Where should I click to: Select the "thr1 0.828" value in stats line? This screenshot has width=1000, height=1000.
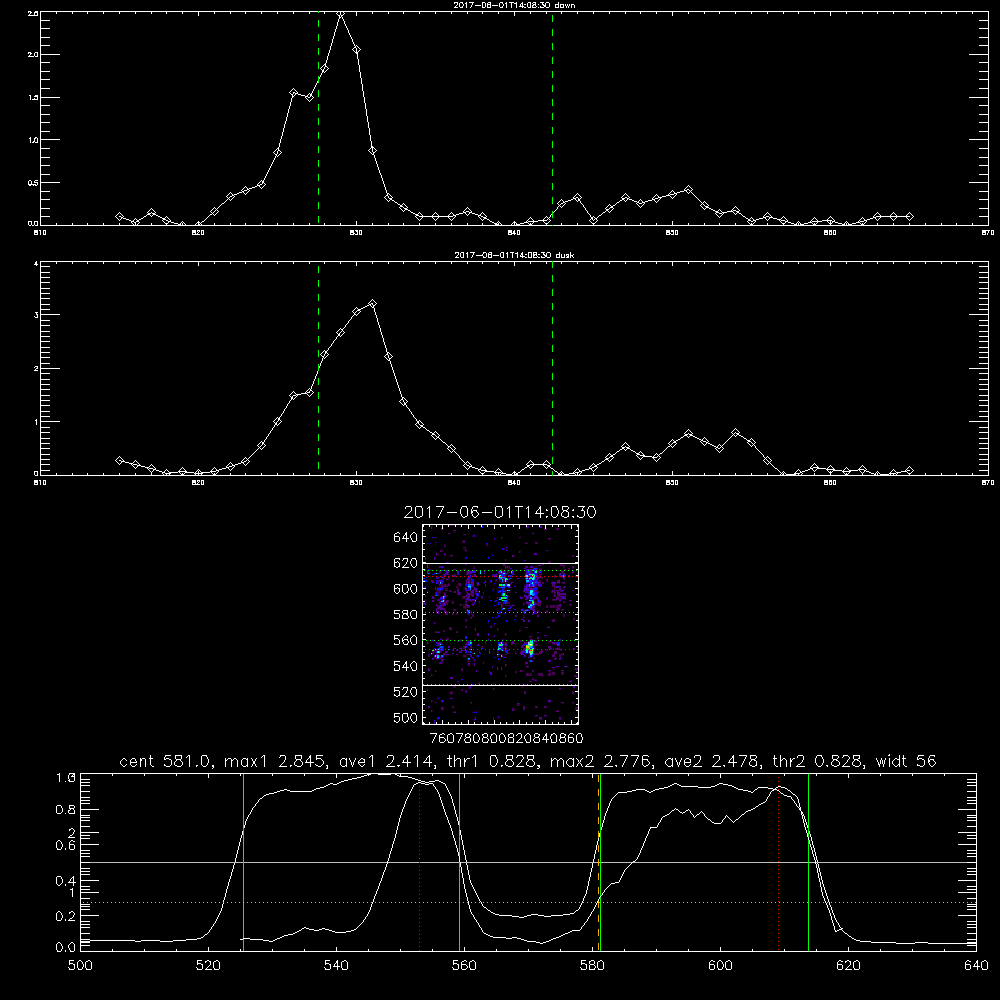492,761
